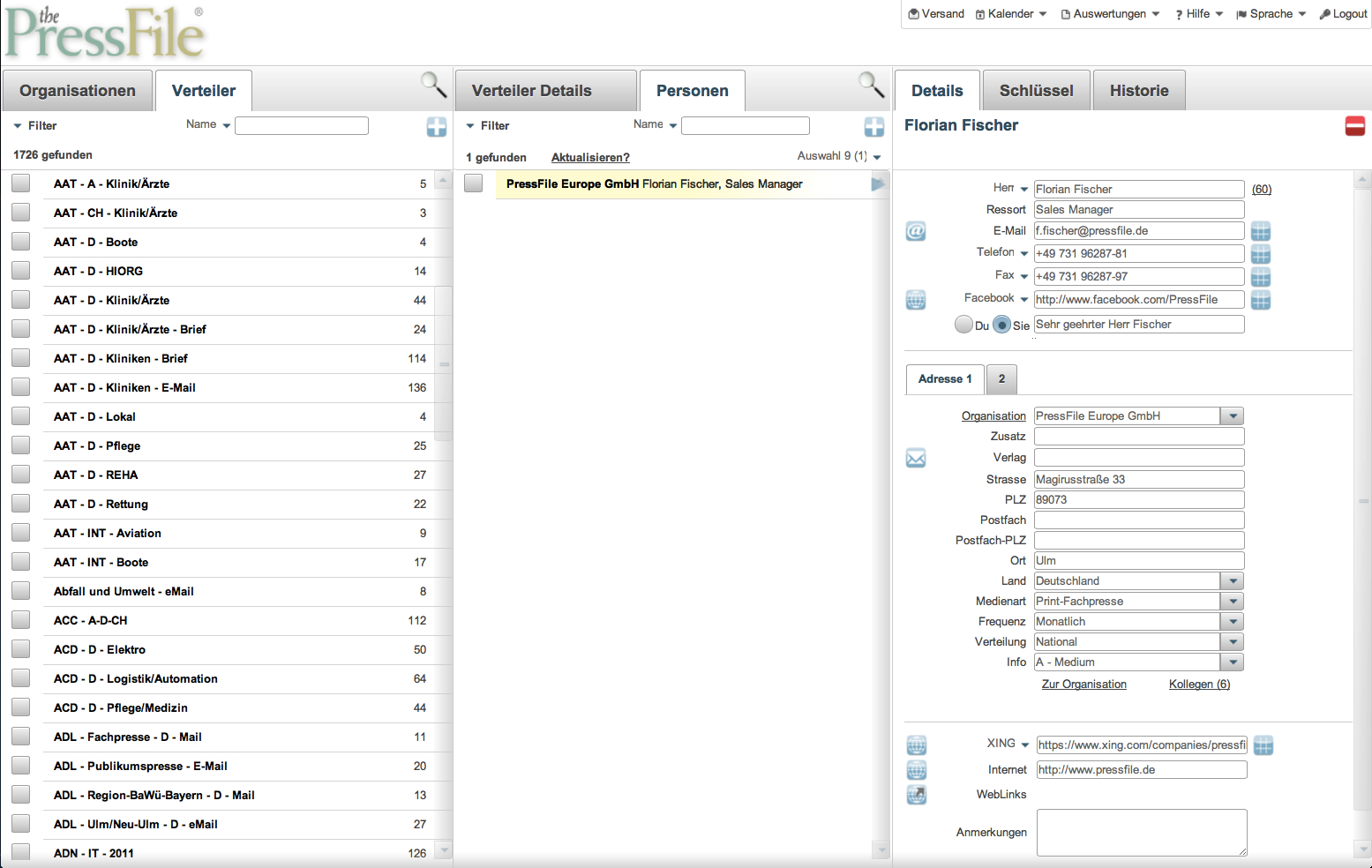This screenshot has width=1372, height=868.
Task: Tick checkbox for PressFile Europe GmbH person
Action: [474, 183]
